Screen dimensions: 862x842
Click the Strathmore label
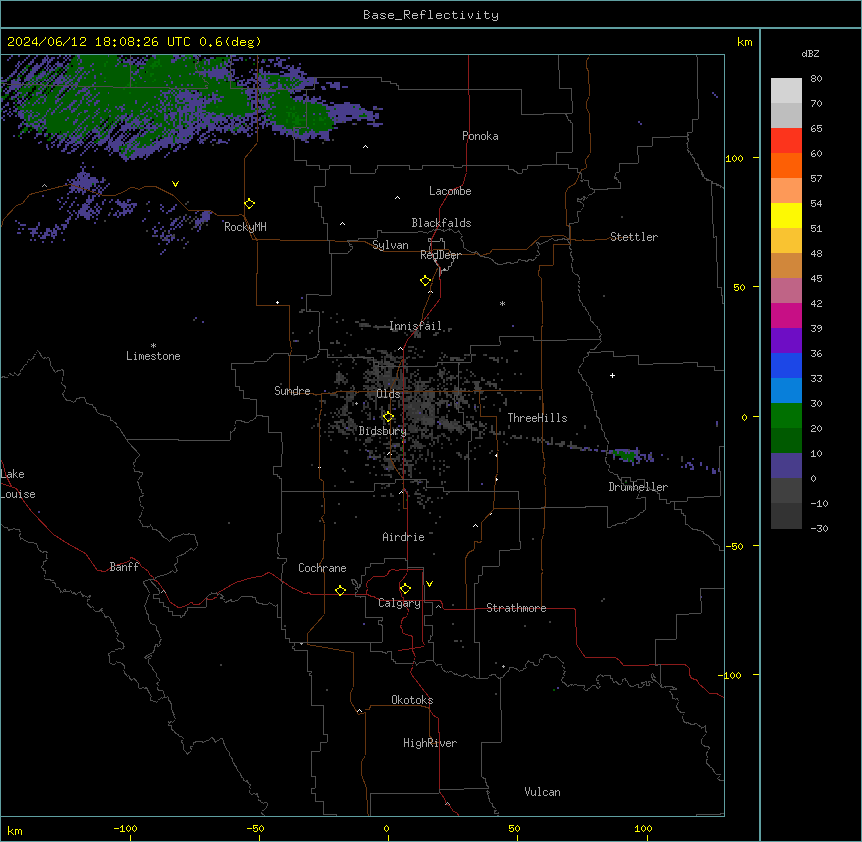[516, 608]
